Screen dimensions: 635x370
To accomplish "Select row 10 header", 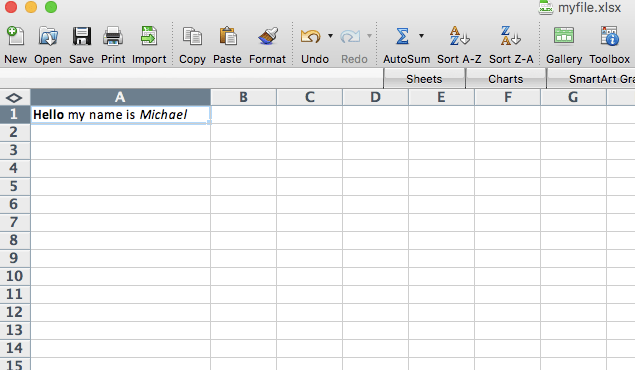I will pos(15,276).
